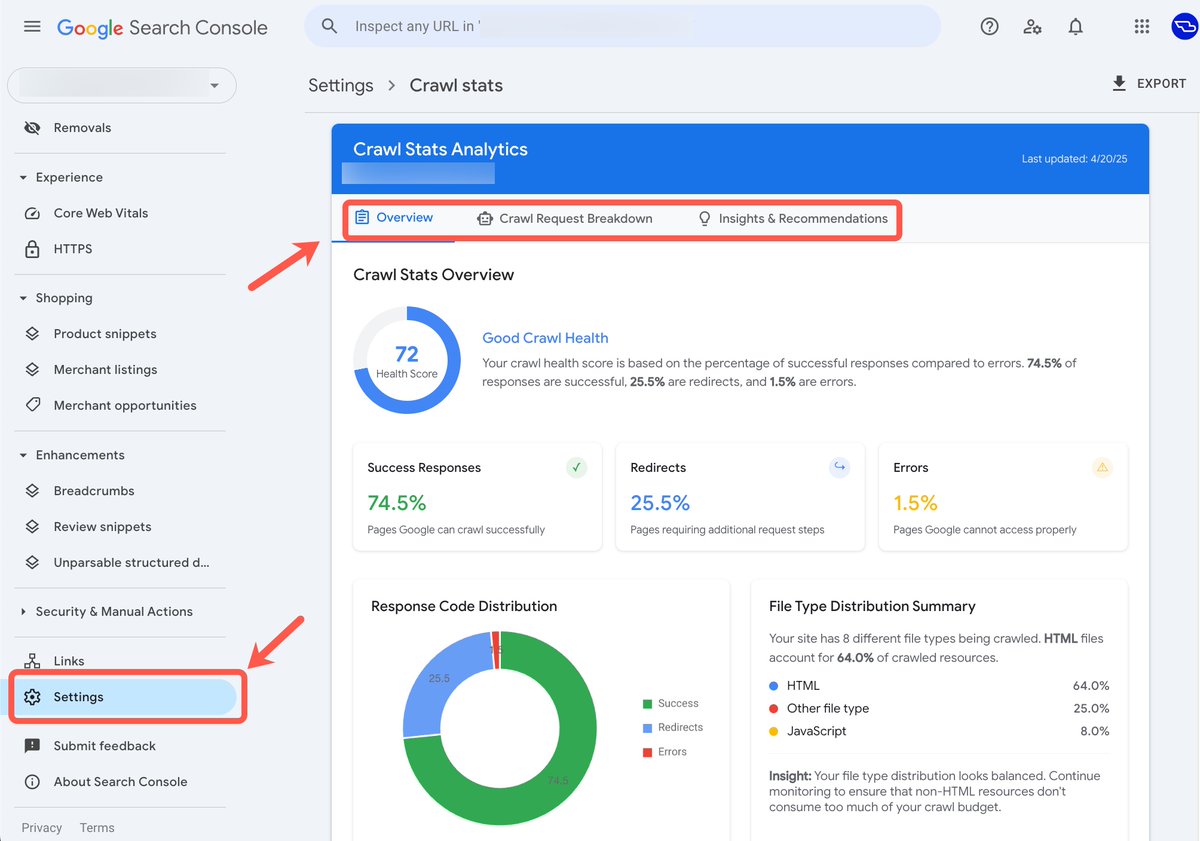Click the Crawl stats breadcrumb text
The image size is (1200, 841).
point(456,85)
